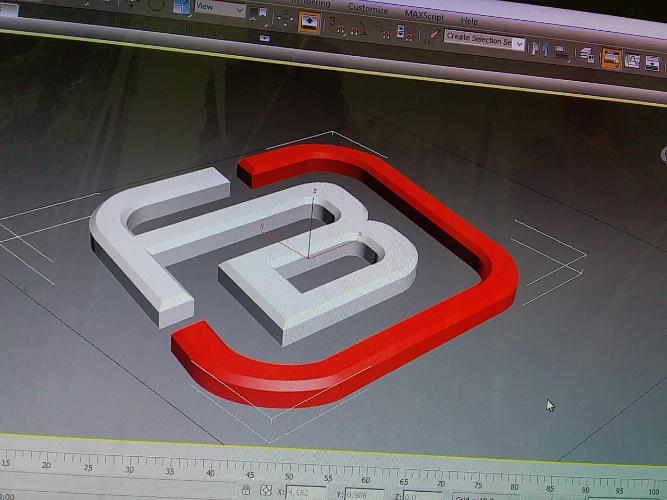
Task: Open the Edit Named Selection Sets icon
Action: pyautogui.click(x=431, y=37)
